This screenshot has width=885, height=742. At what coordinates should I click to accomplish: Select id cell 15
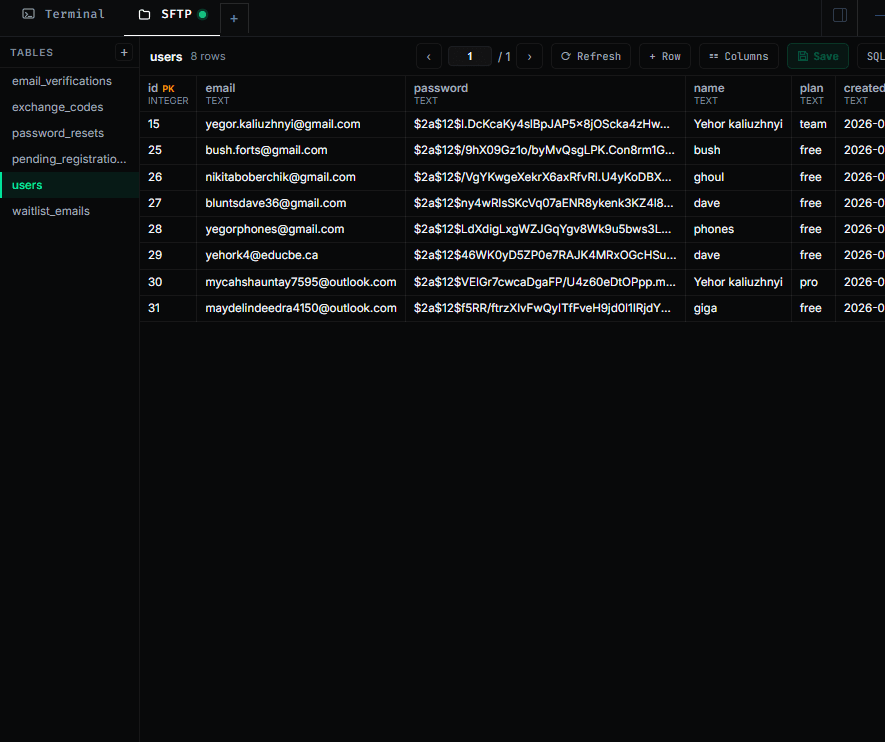coord(168,124)
